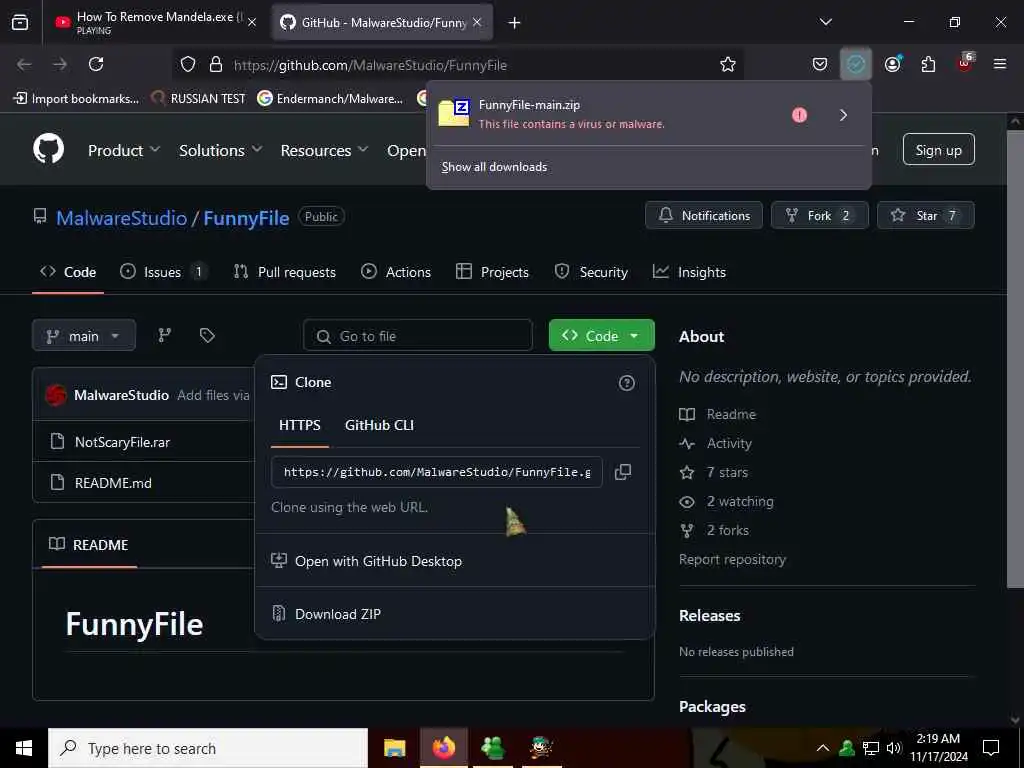Click Download ZIP

(338, 614)
